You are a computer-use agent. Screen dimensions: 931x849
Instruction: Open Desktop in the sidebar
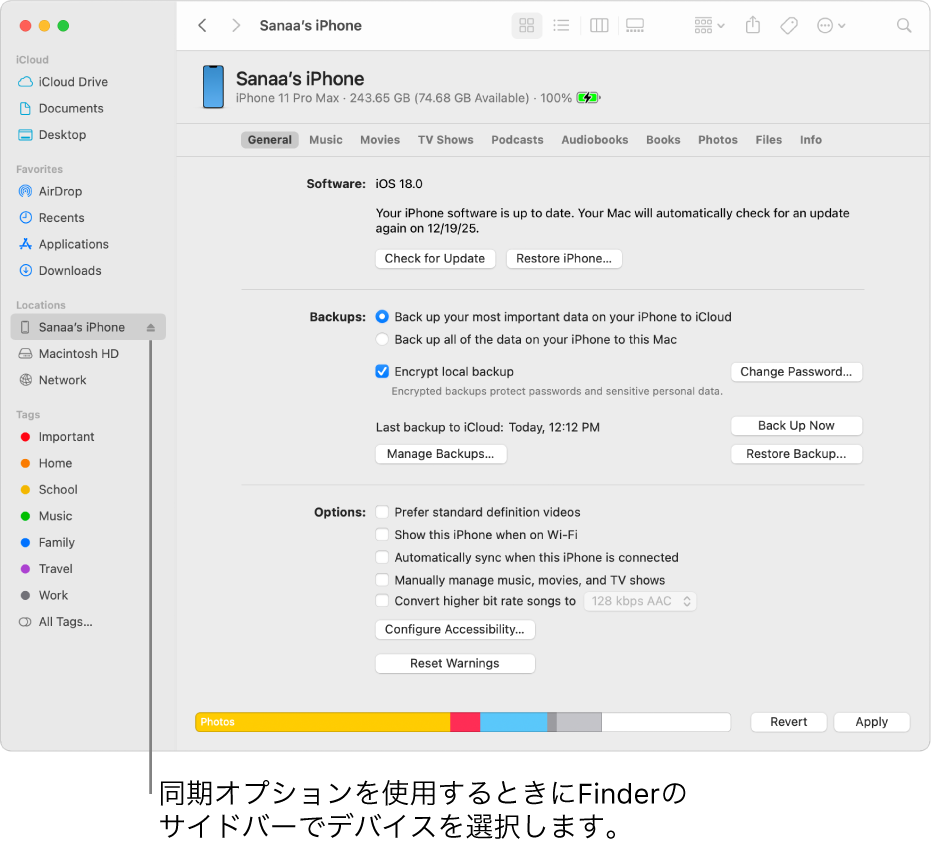point(52,135)
